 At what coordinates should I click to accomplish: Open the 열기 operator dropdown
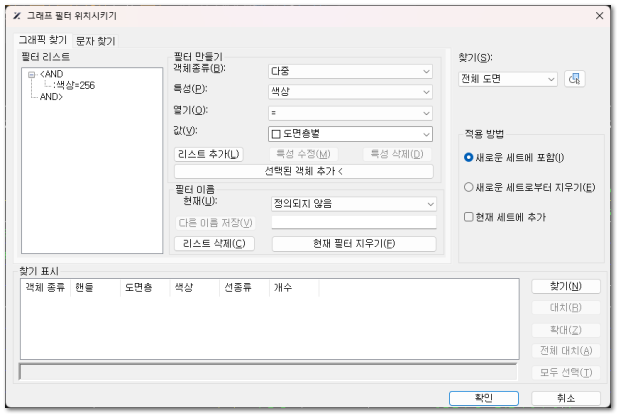[350, 113]
